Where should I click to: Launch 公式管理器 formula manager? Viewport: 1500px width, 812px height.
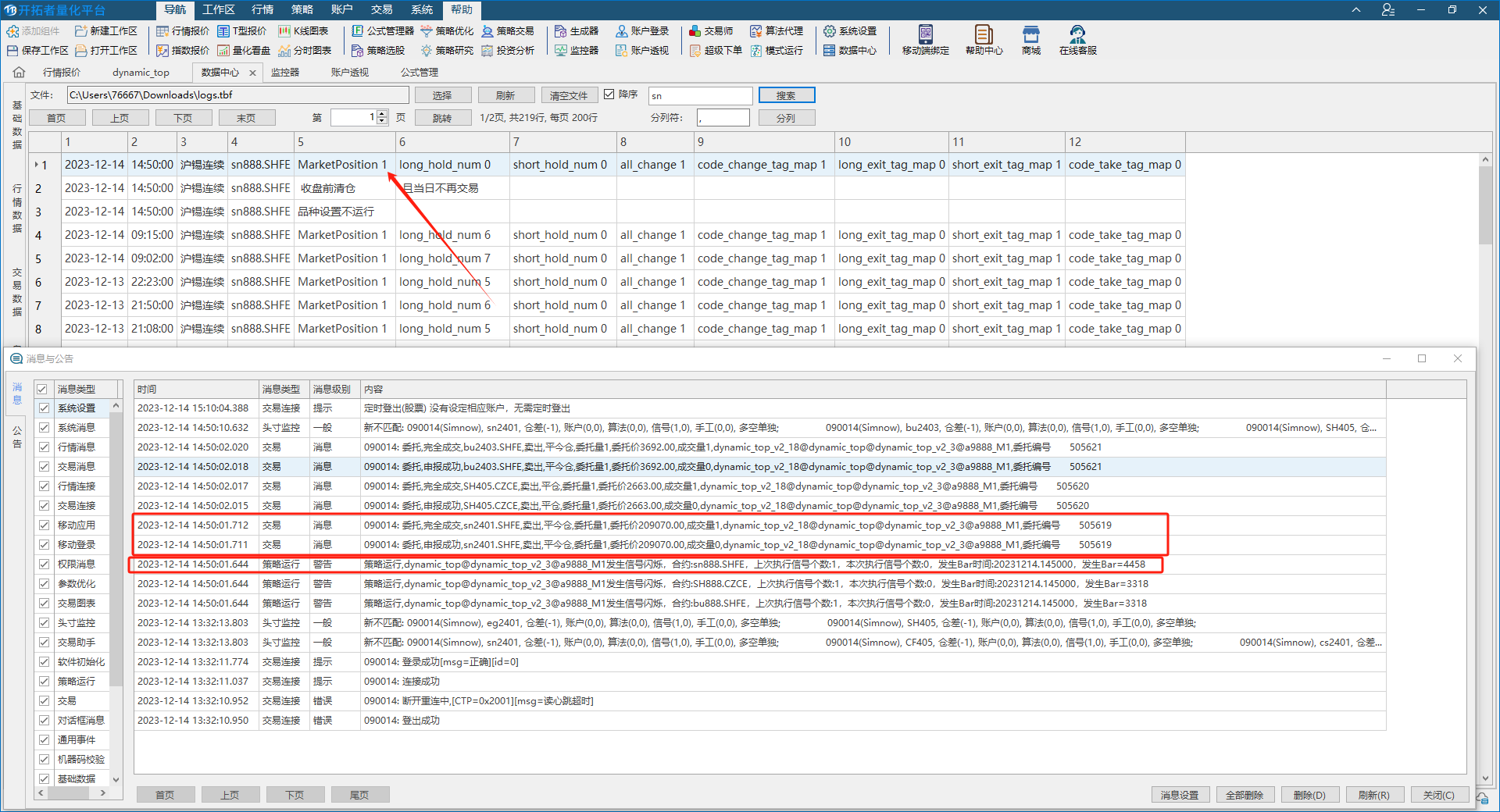(x=383, y=31)
